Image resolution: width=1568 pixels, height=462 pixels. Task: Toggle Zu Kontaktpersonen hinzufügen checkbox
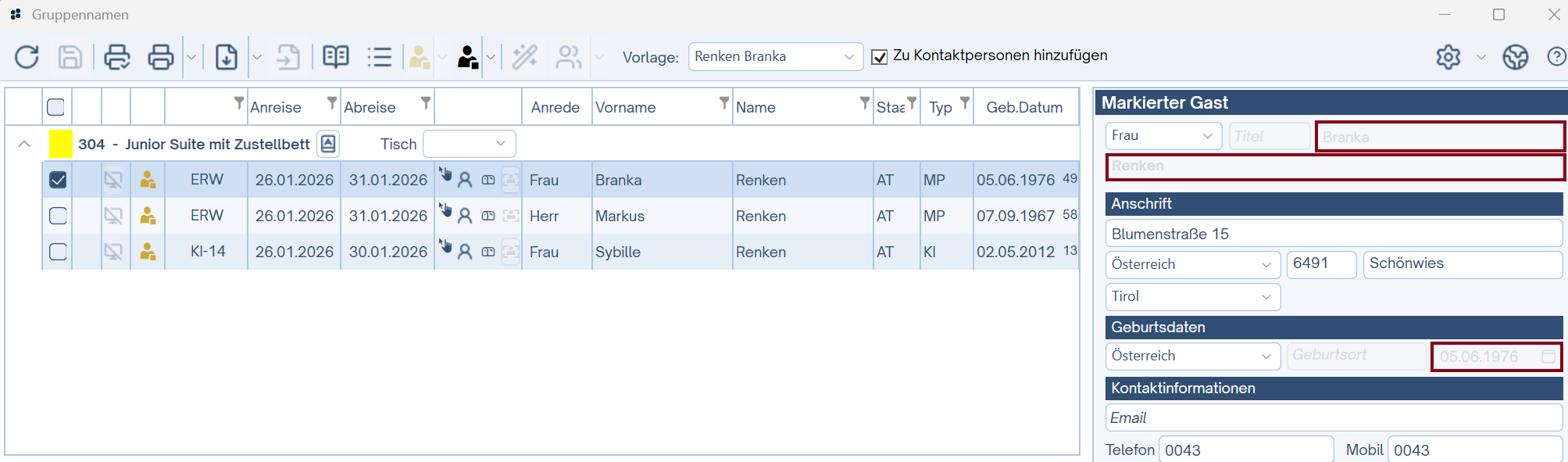[x=879, y=57]
